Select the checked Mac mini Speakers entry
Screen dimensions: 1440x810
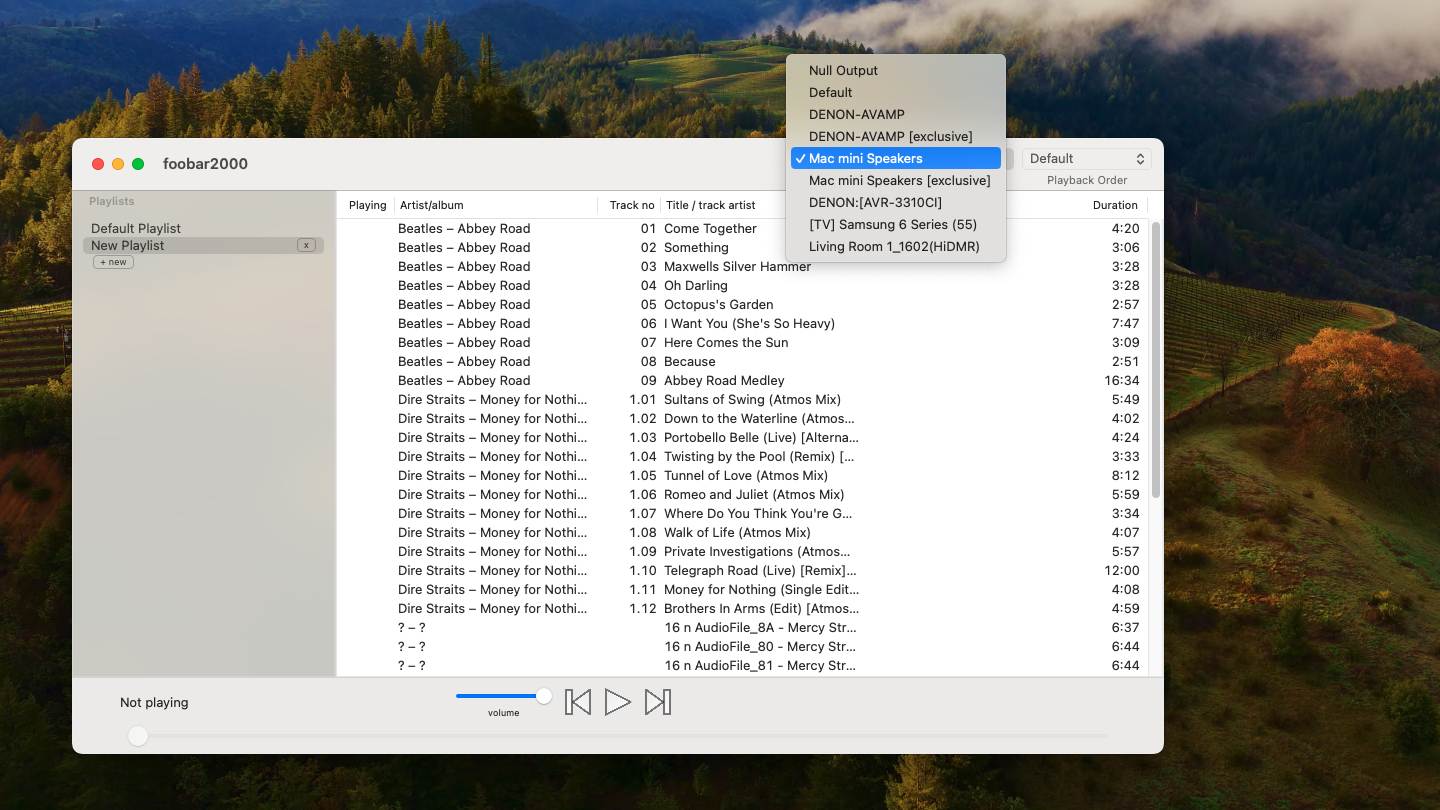896,158
